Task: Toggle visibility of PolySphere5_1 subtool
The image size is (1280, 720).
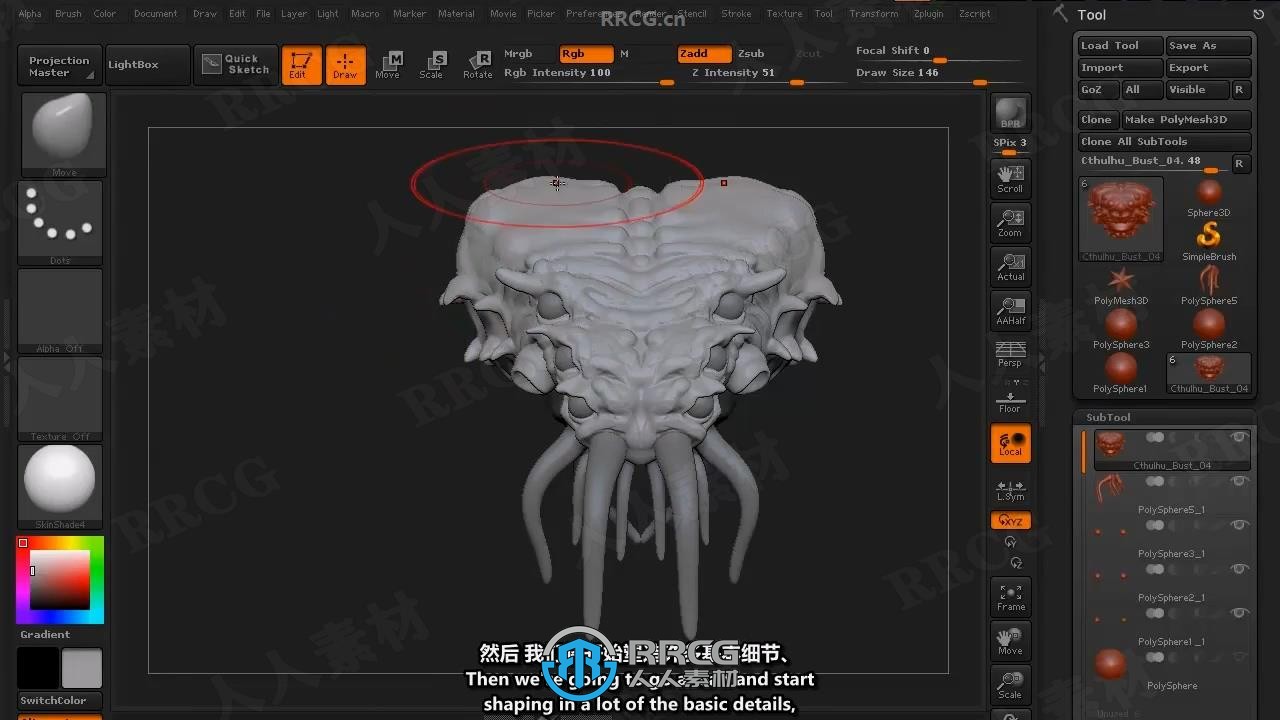Action: point(1238,481)
